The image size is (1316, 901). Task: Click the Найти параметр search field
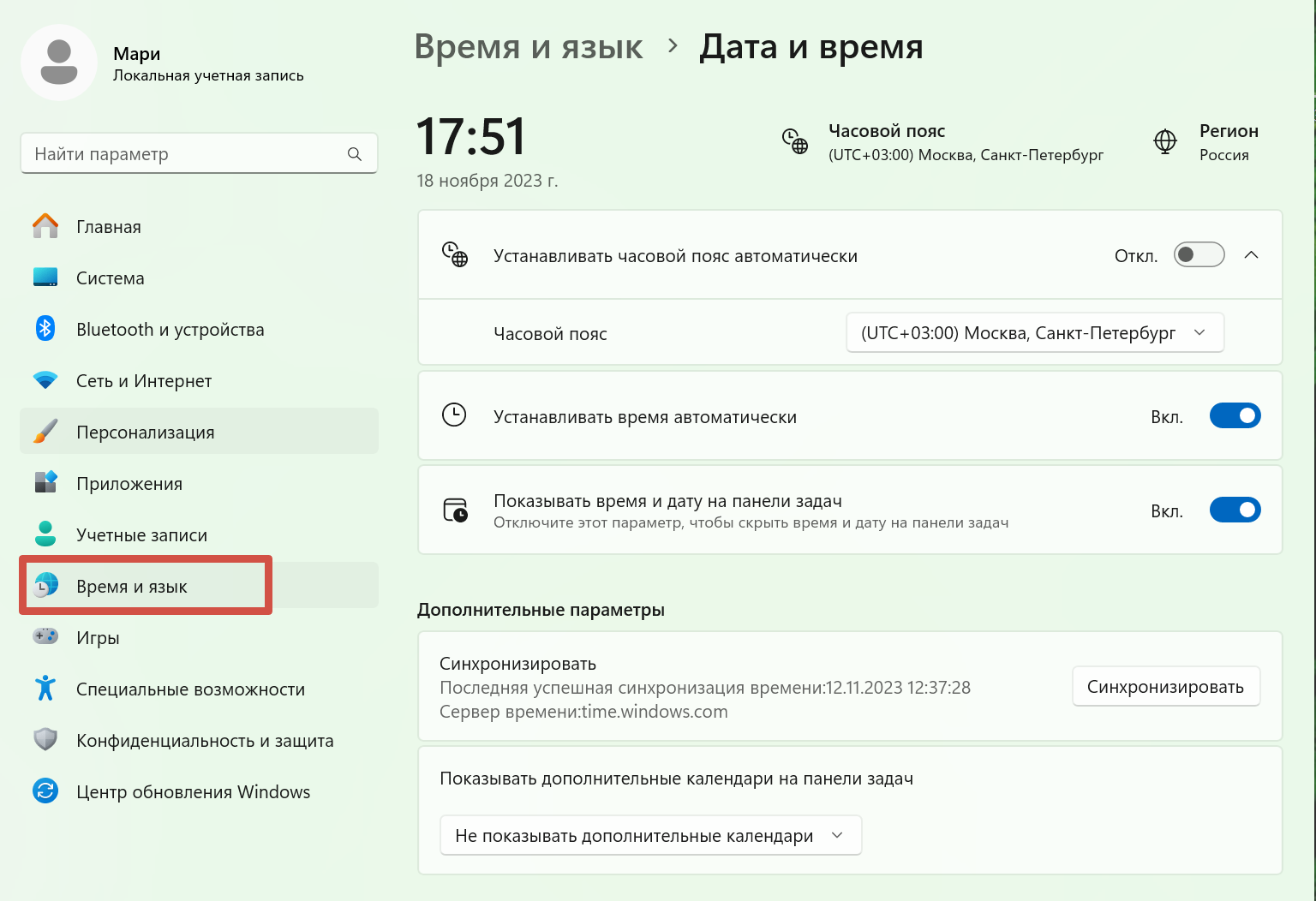point(187,154)
